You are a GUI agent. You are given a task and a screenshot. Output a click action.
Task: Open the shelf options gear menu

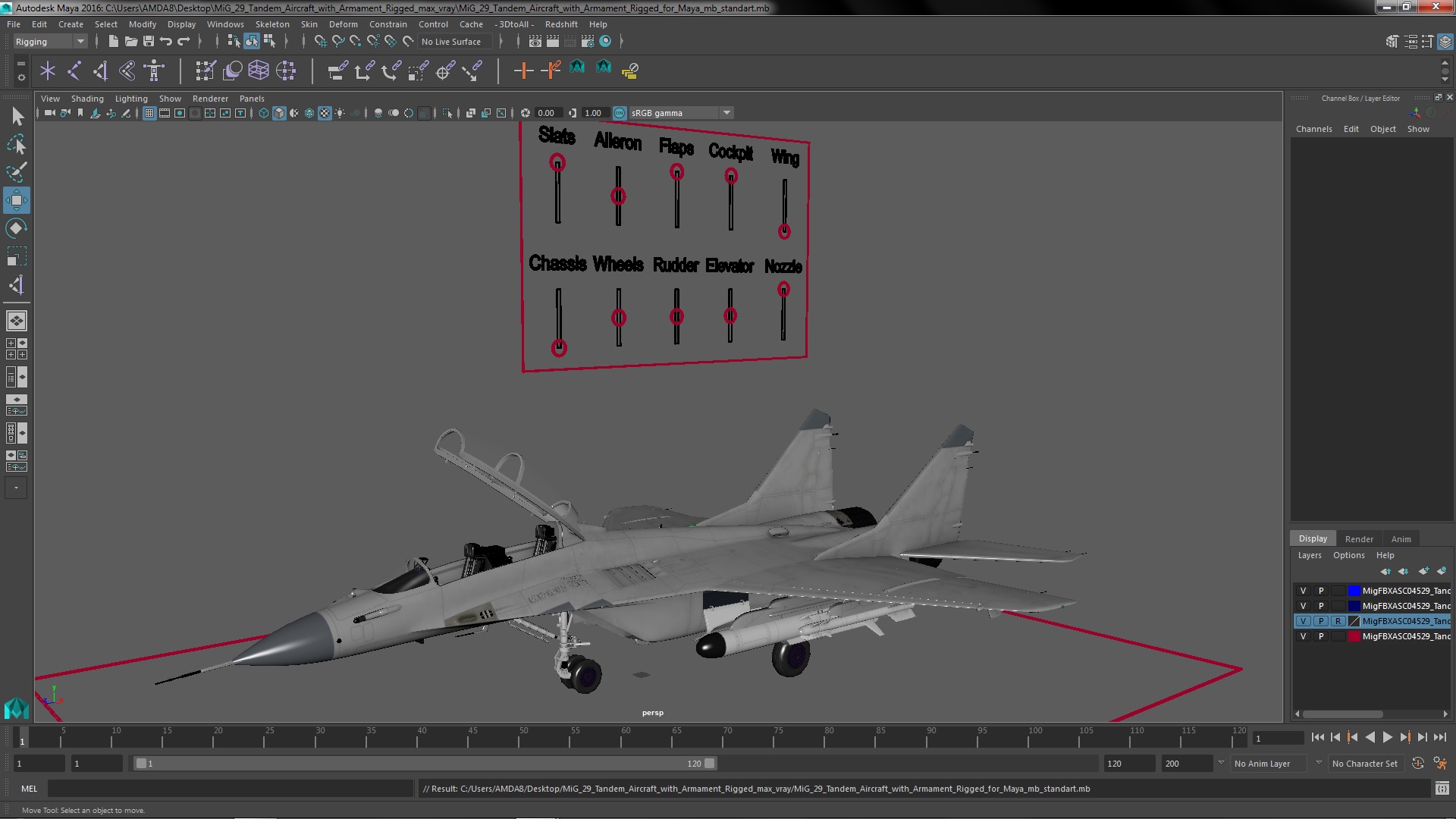tap(20, 77)
